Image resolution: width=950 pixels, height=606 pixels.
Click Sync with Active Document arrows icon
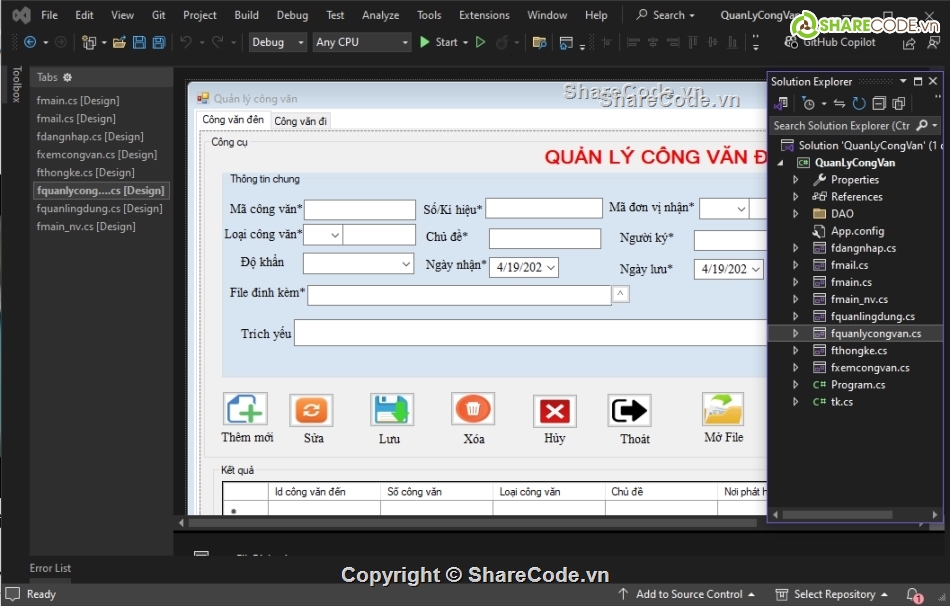tap(839, 104)
